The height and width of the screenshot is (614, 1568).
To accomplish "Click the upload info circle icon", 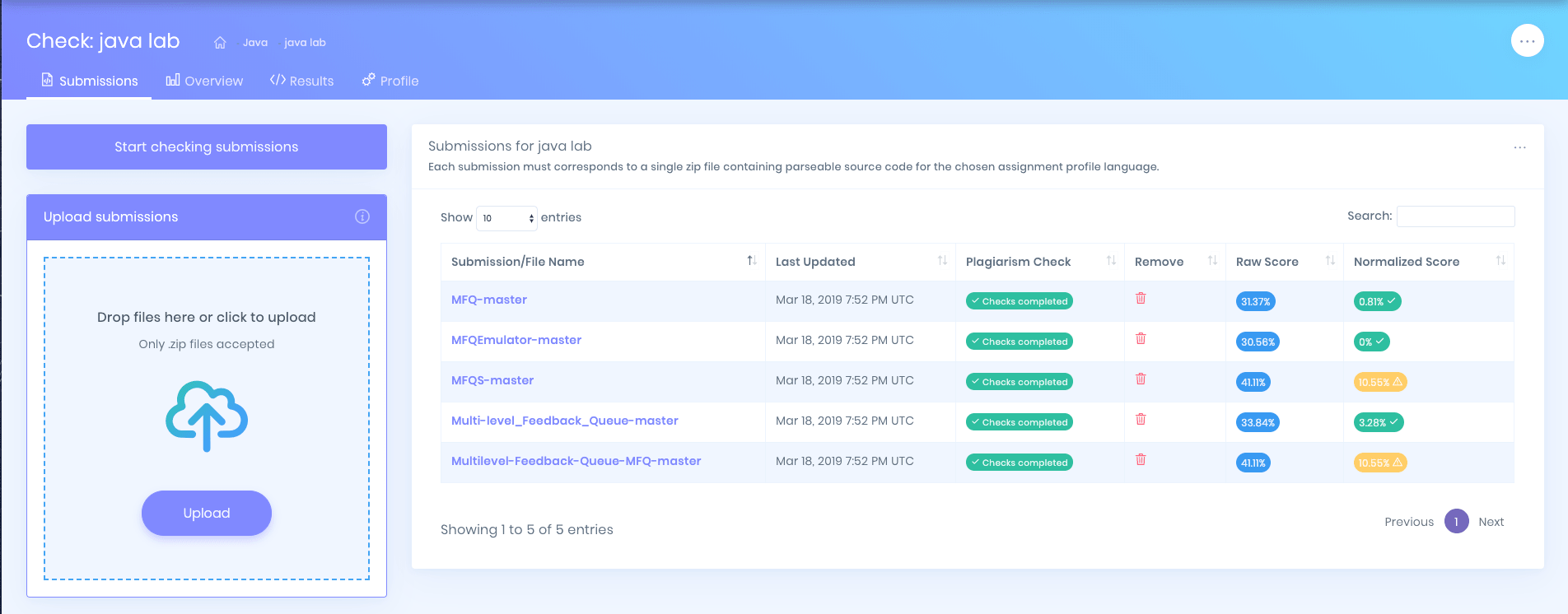I will 362,216.
